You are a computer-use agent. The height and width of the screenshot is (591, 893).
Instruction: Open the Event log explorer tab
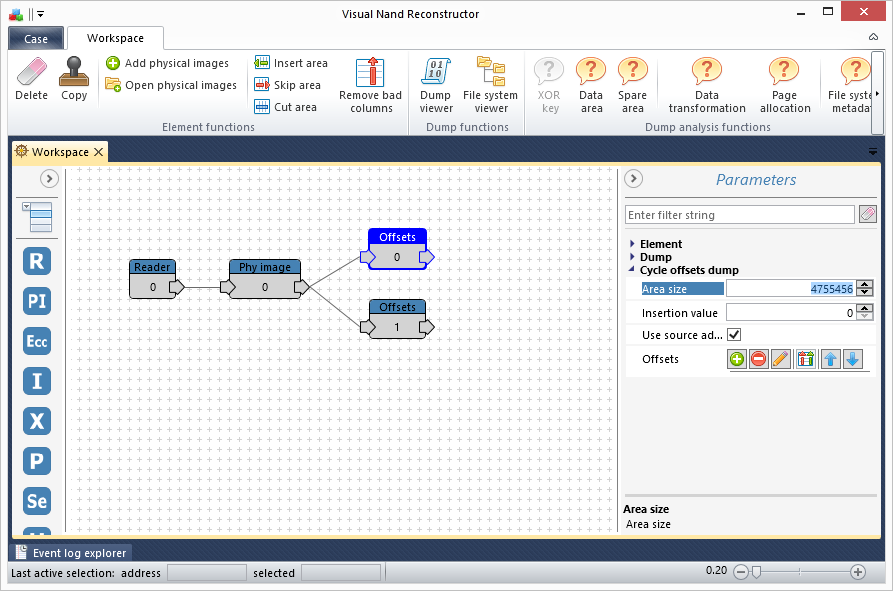click(71, 553)
